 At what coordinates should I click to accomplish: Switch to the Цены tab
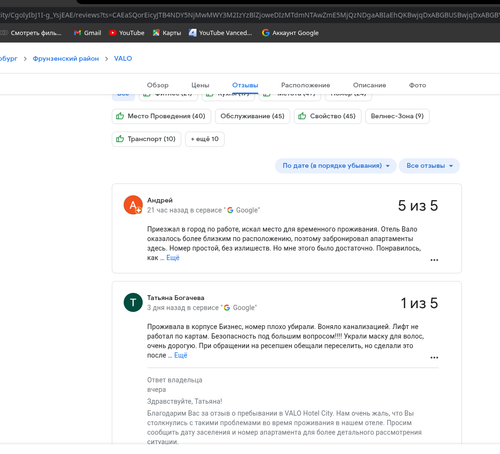click(x=200, y=85)
